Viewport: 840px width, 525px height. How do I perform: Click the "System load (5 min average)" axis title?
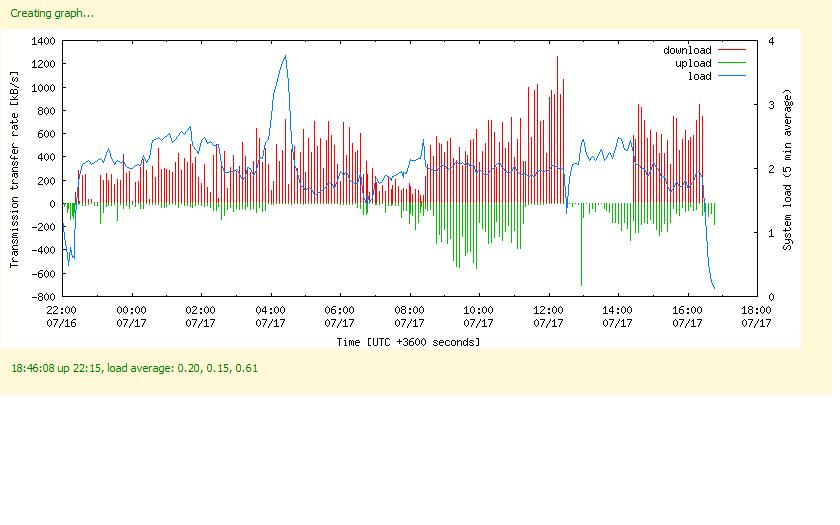(x=788, y=168)
